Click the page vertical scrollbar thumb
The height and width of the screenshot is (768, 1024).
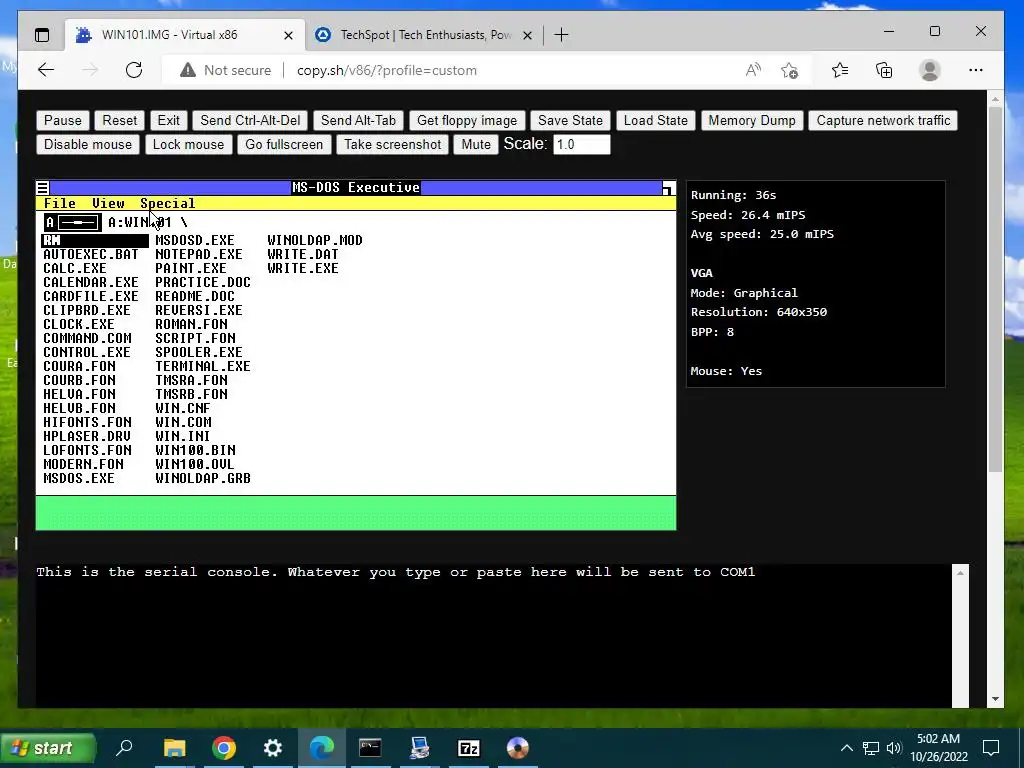(x=995, y=289)
